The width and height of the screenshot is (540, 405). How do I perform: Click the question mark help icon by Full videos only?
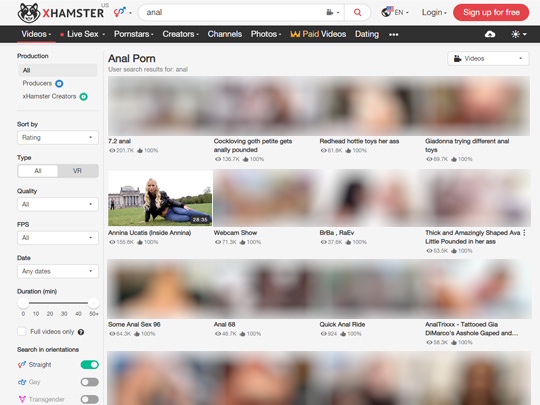81,332
